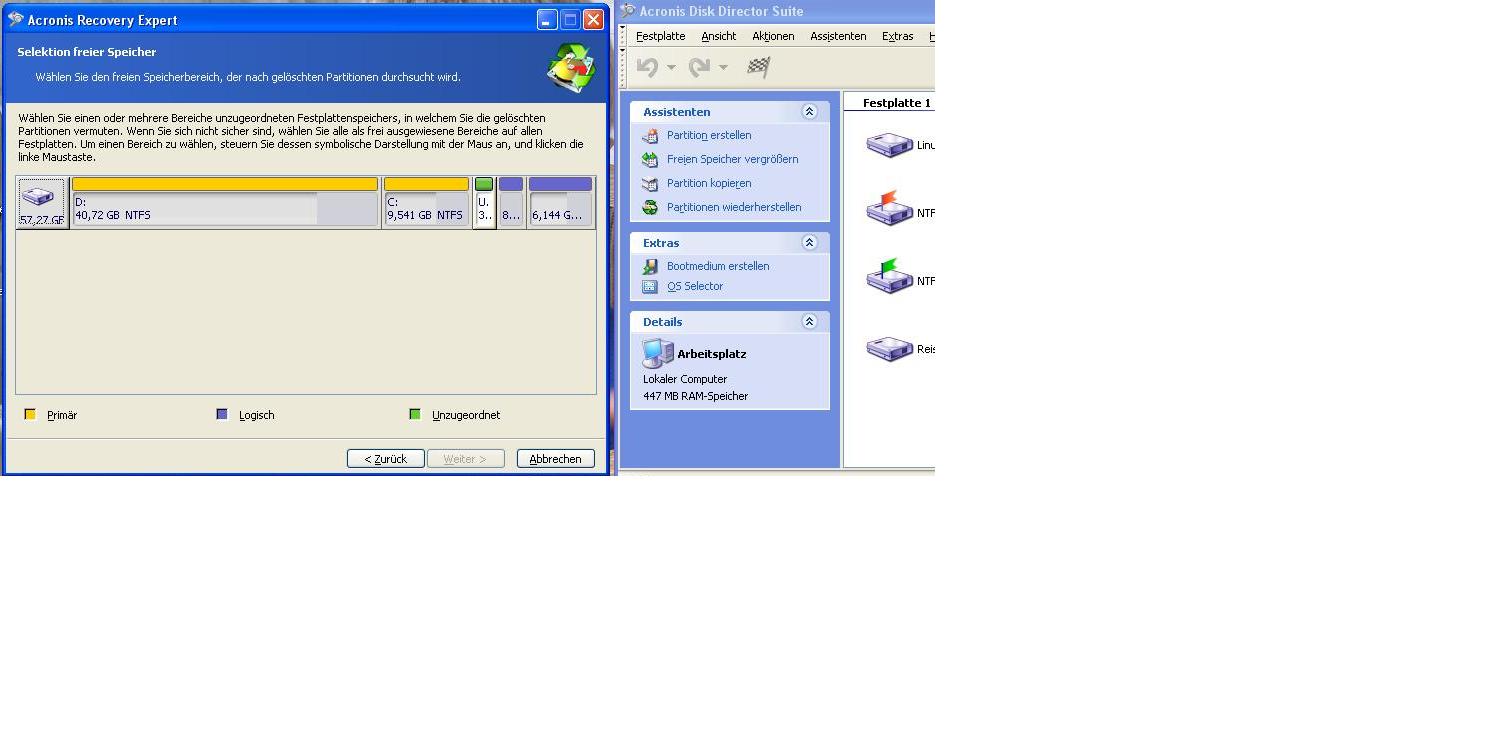Select the 6,144 GB logical partition
Viewport: 1512px width, 756px height.
[560, 203]
